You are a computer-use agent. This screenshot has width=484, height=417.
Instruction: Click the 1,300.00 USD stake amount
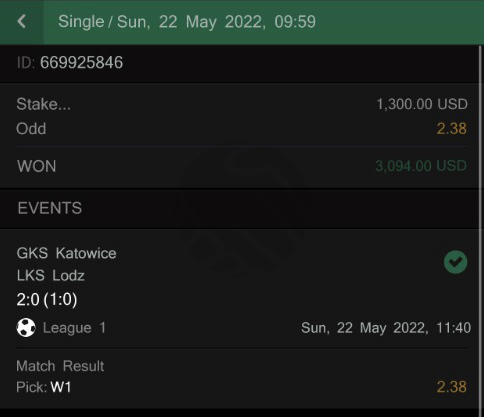pyautogui.click(x=422, y=104)
